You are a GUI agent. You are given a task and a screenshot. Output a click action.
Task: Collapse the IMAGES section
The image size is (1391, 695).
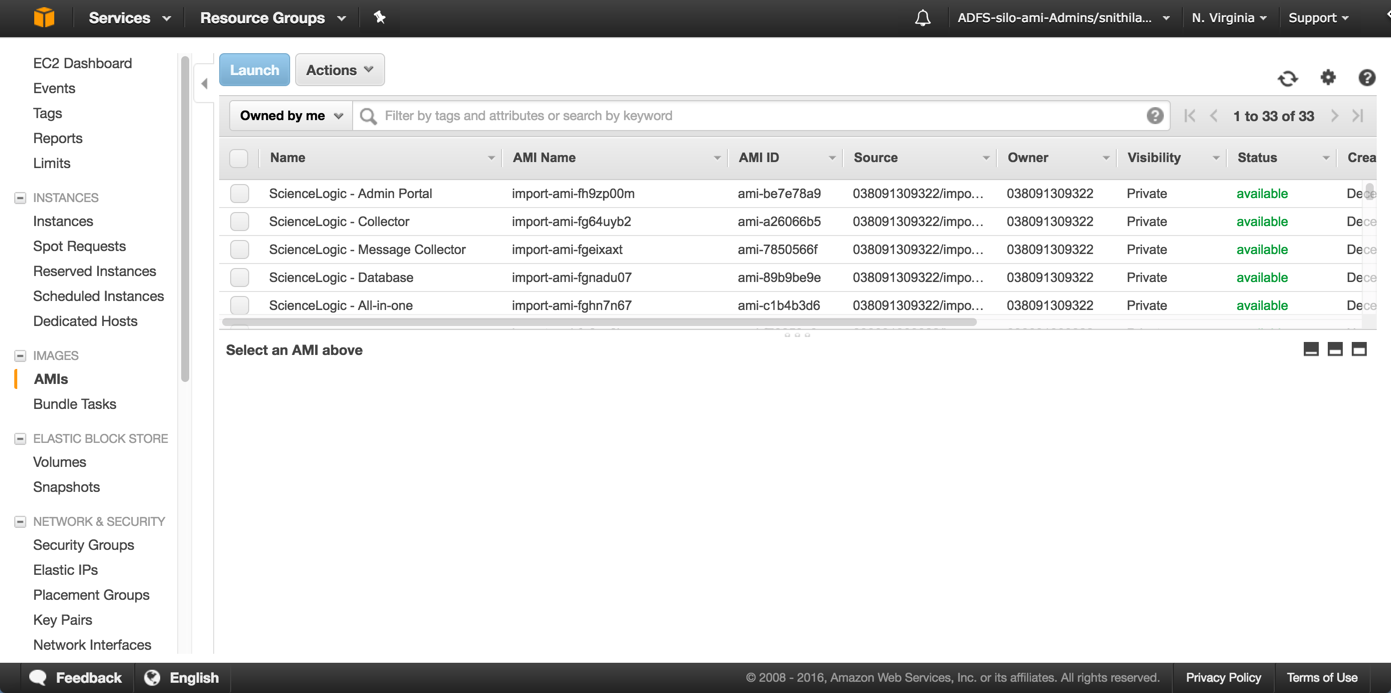[20, 356]
